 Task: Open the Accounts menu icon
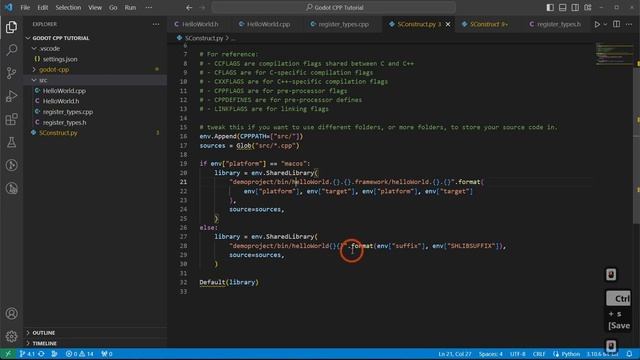(11, 313)
